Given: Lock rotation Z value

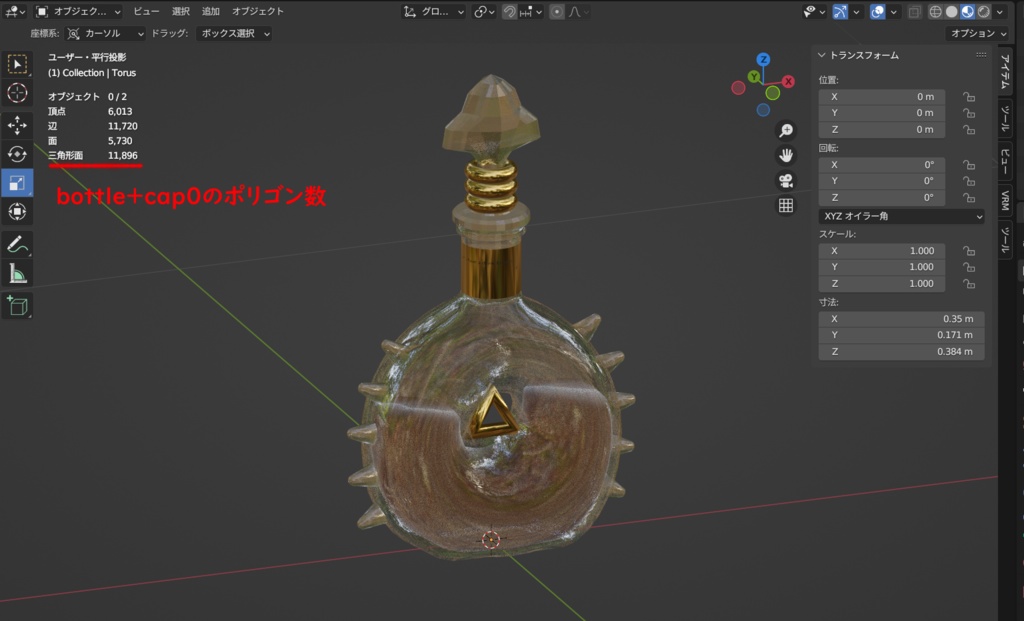Looking at the screenshot, I should 968,198.
